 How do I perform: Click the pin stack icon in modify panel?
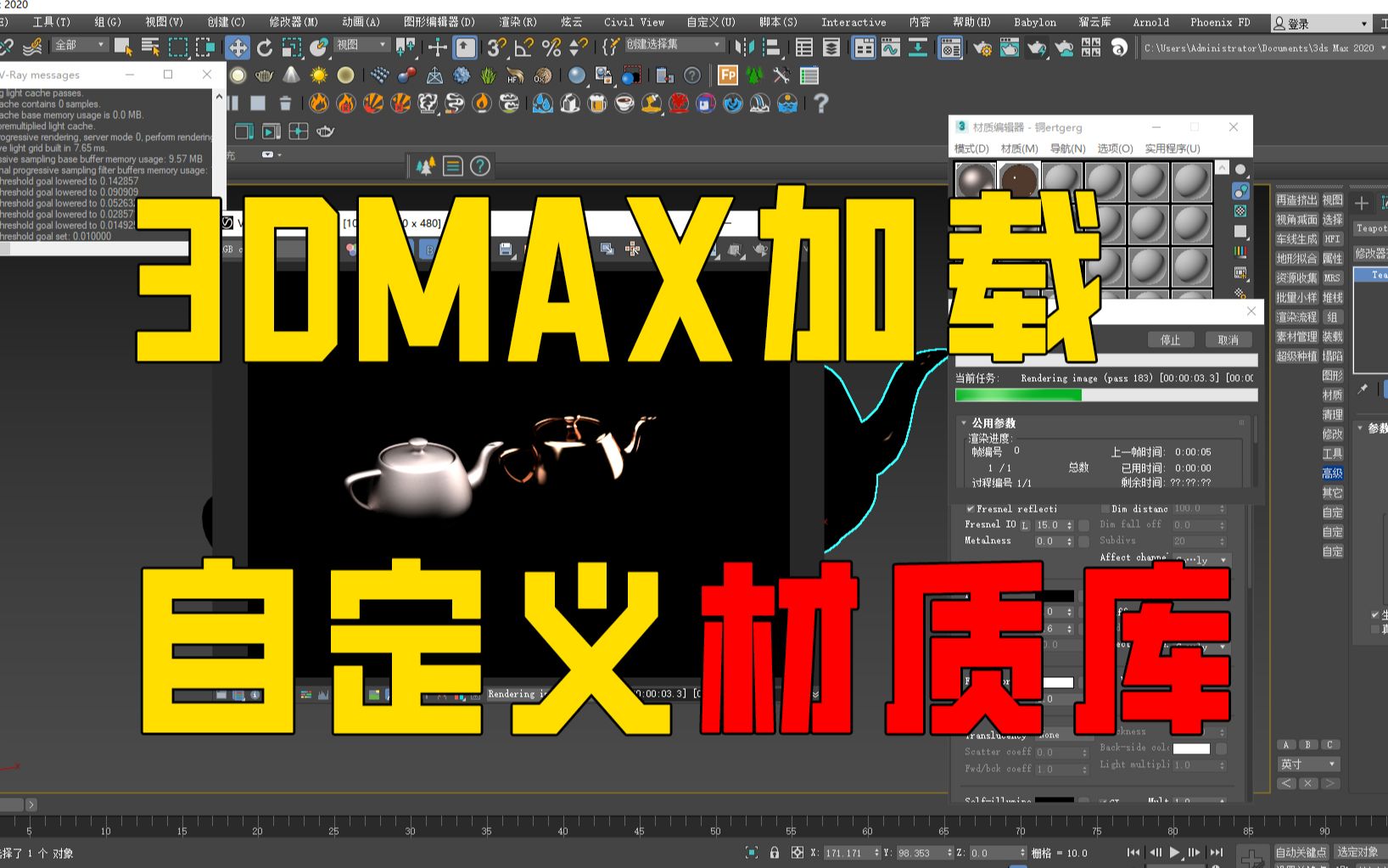coord(1363,389)
